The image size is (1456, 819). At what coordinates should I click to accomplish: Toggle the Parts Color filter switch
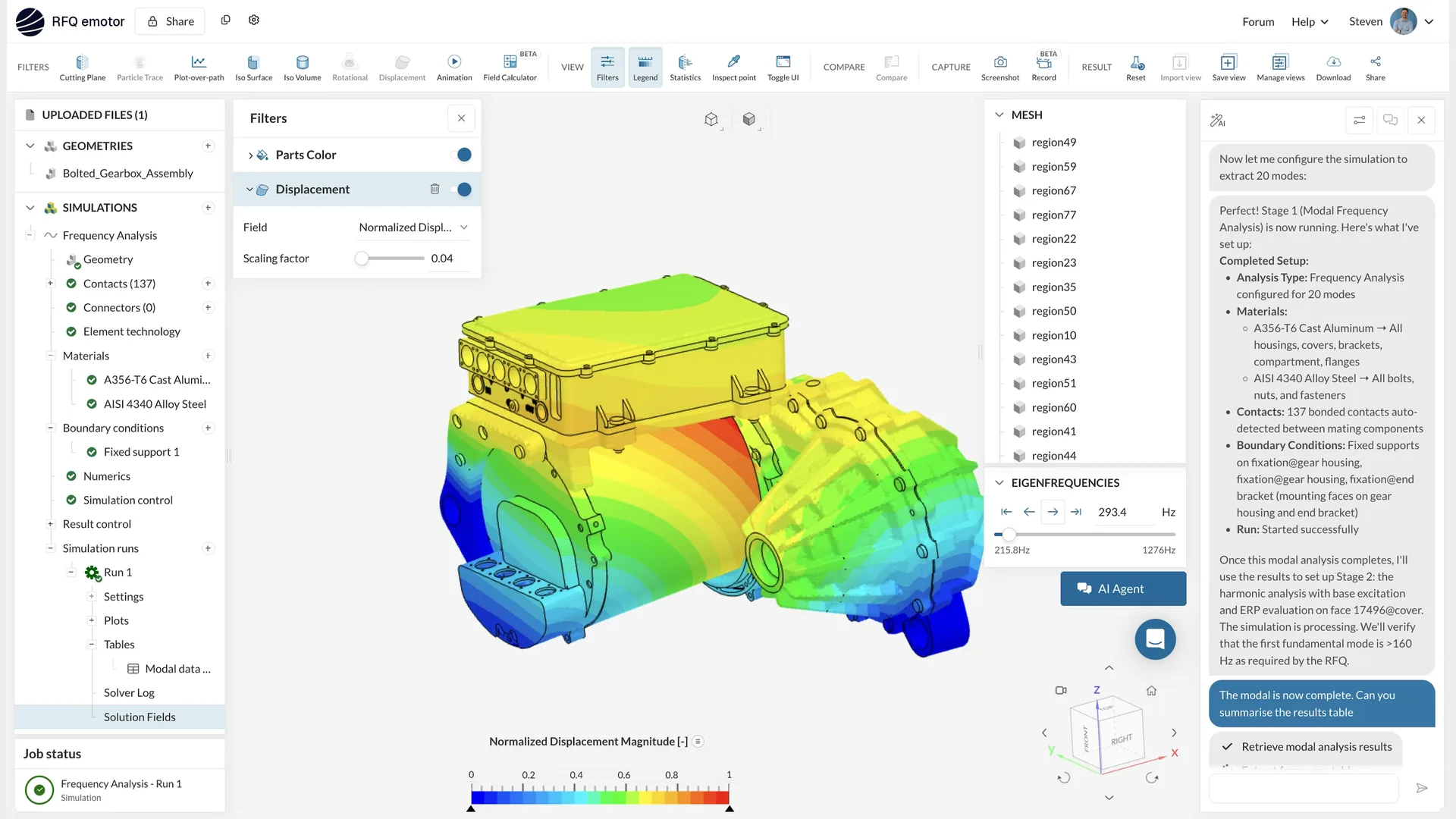(461, 155)
